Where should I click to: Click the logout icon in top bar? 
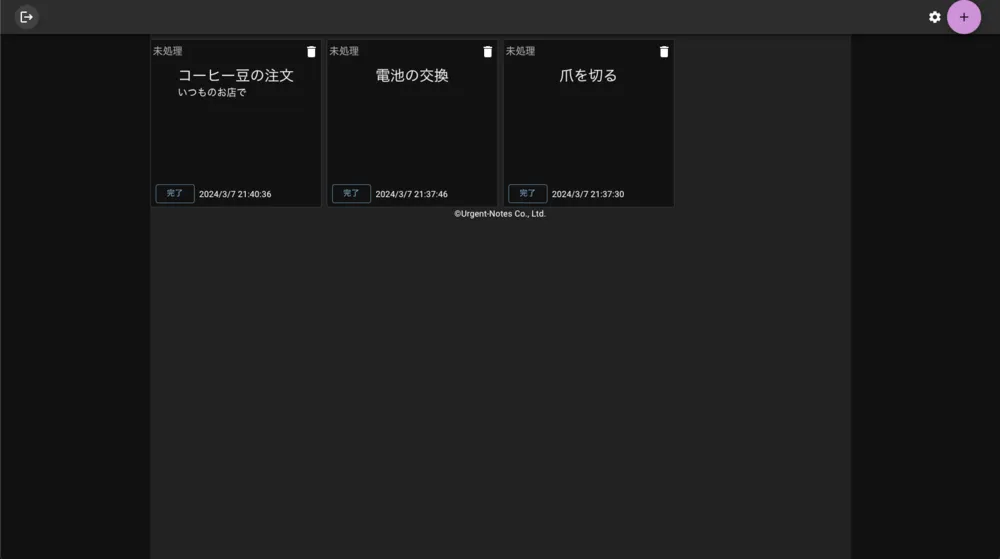tap(26, 17)
